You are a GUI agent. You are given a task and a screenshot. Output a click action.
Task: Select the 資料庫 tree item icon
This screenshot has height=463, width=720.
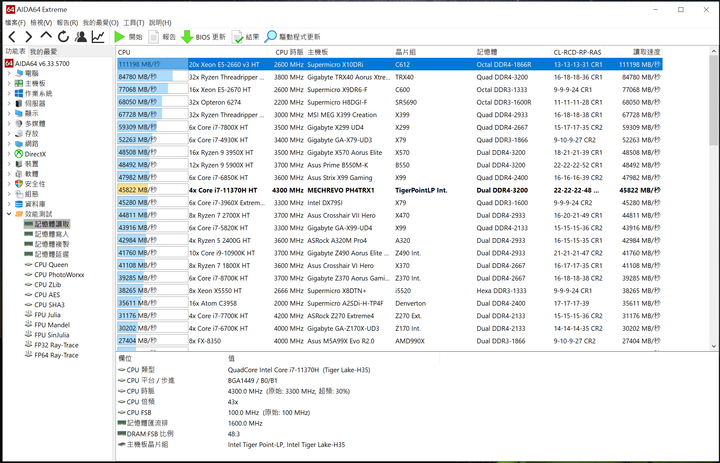coord(19,204)
